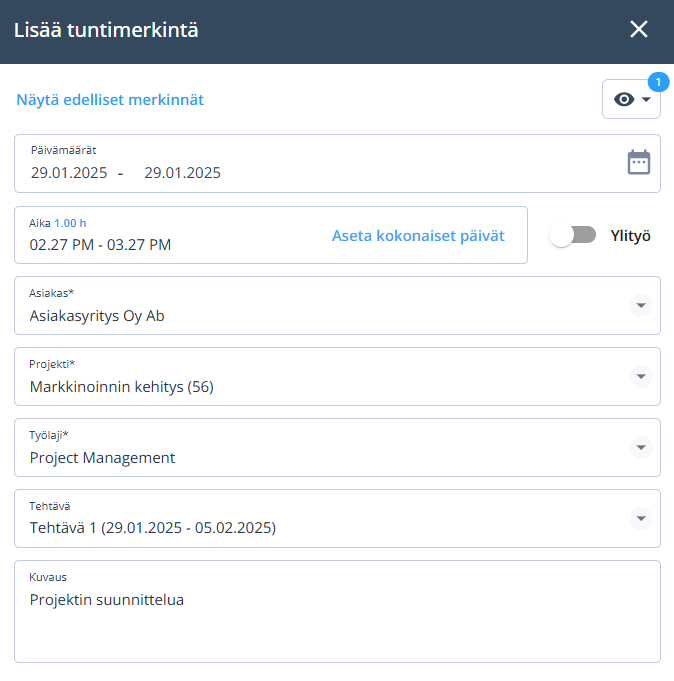
Task: Click the Aika time range 02.27 PM - 03.27 PM
Action: coord(100,245)
